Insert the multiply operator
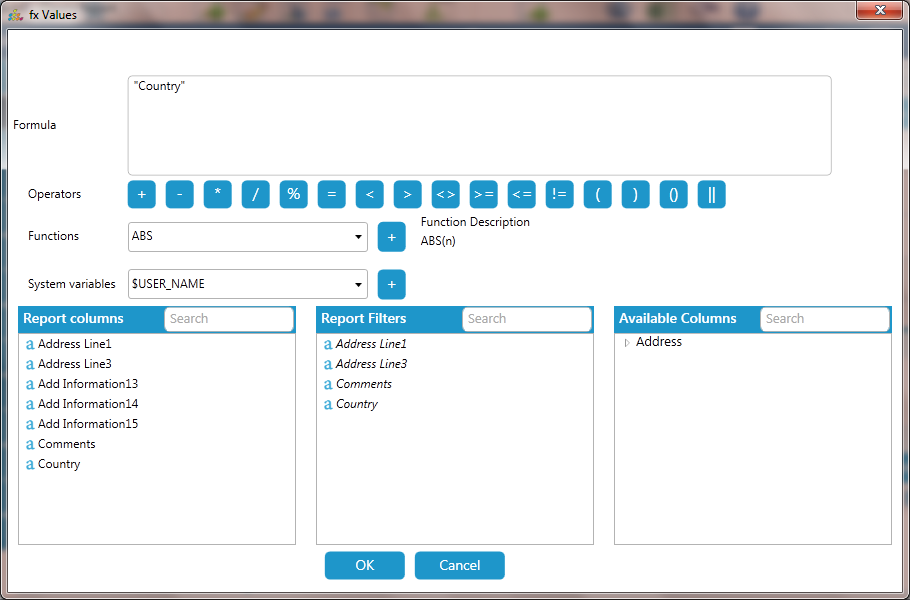Screen dimensions: 910x600 pyautogui.click(x=217, y=194)
